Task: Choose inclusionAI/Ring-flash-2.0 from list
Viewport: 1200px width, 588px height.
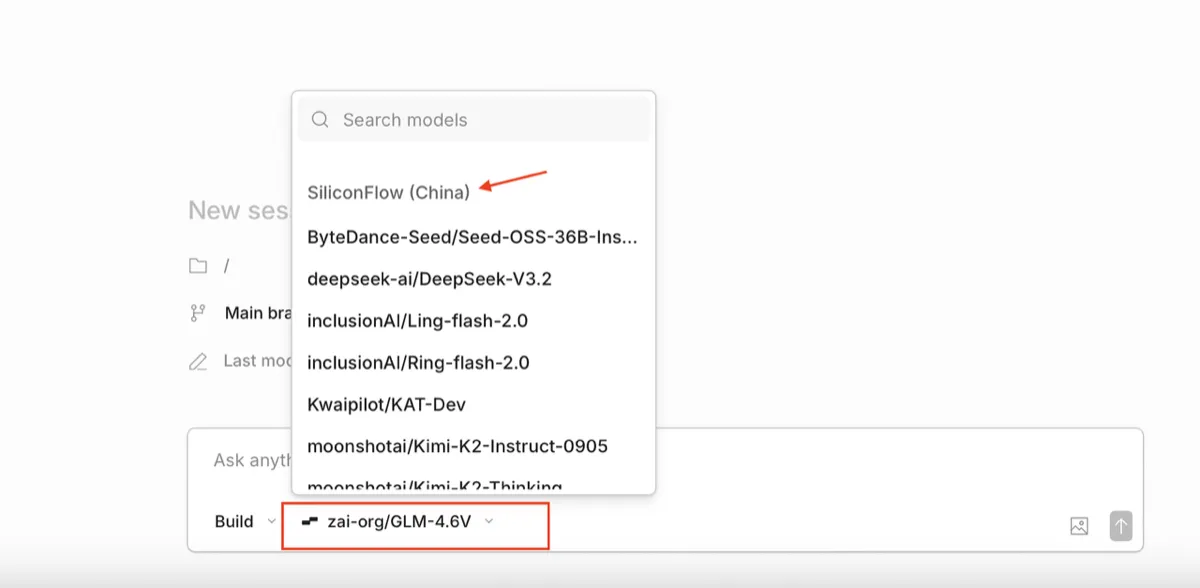Action: coord(473,362)
